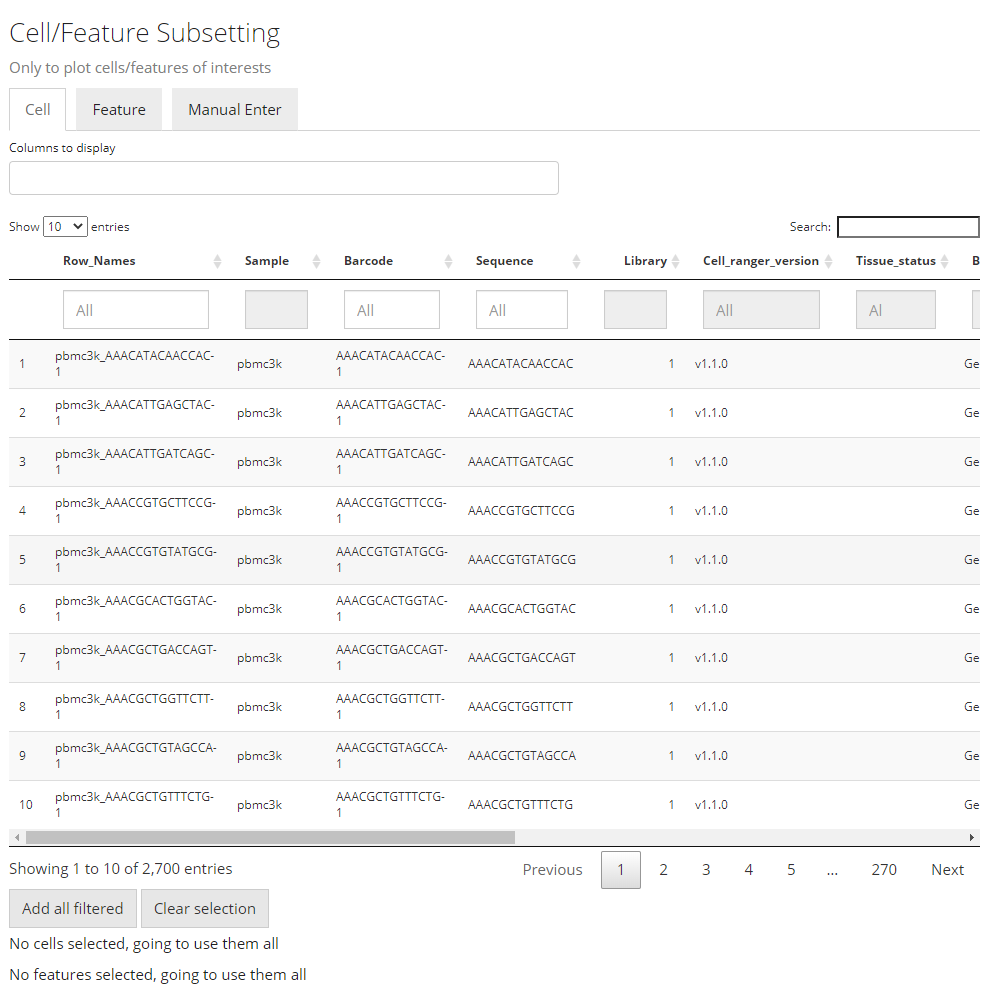Sort by Barcode using its arrows
The height and width of the screenshot is (999, 992).
[448, 262]
